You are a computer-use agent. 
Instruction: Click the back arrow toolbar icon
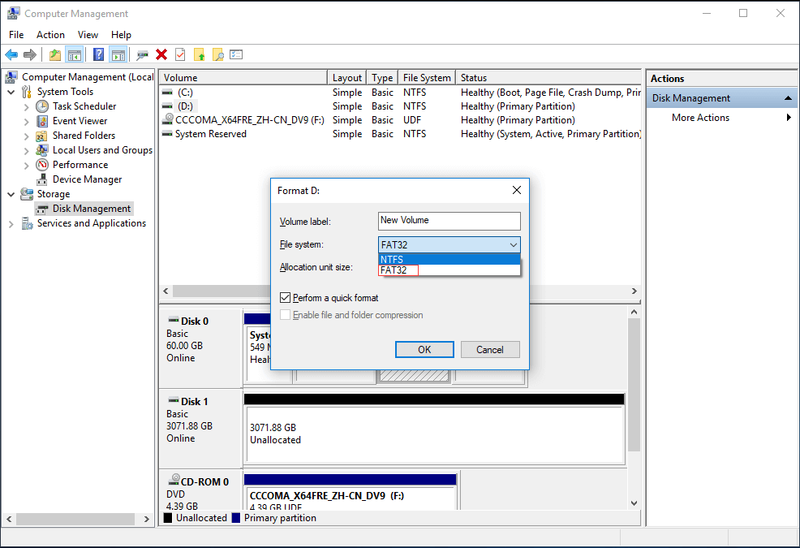[11, 55]
